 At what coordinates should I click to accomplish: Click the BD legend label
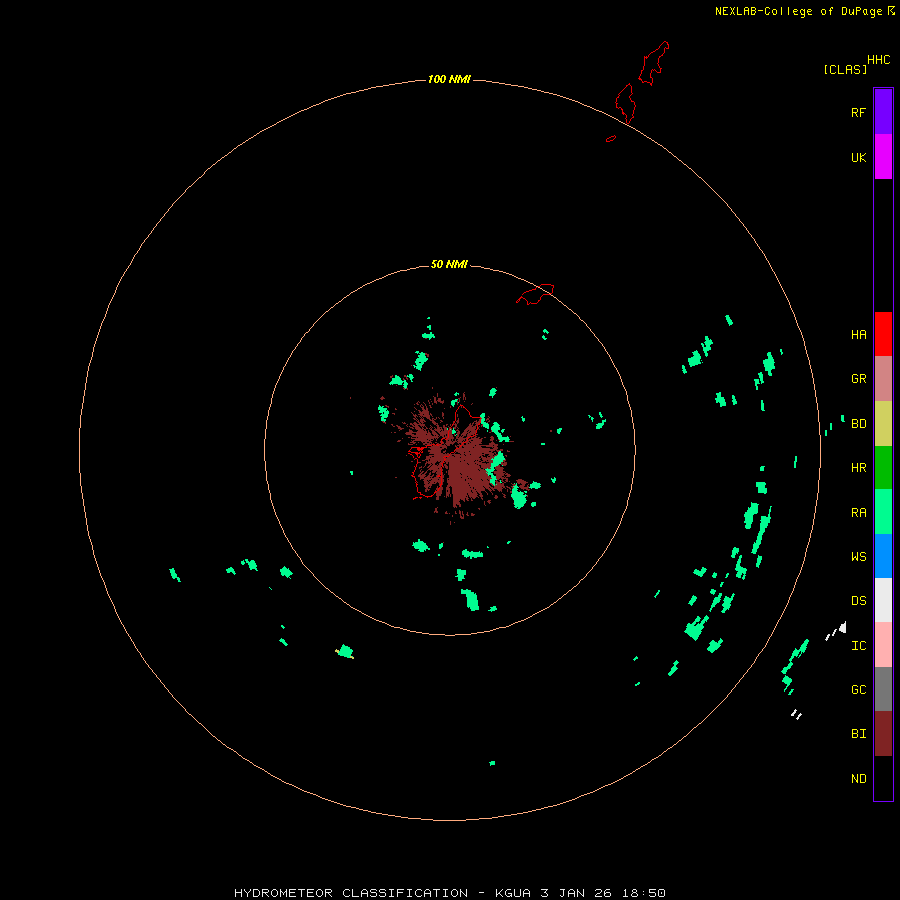point(858,424)
